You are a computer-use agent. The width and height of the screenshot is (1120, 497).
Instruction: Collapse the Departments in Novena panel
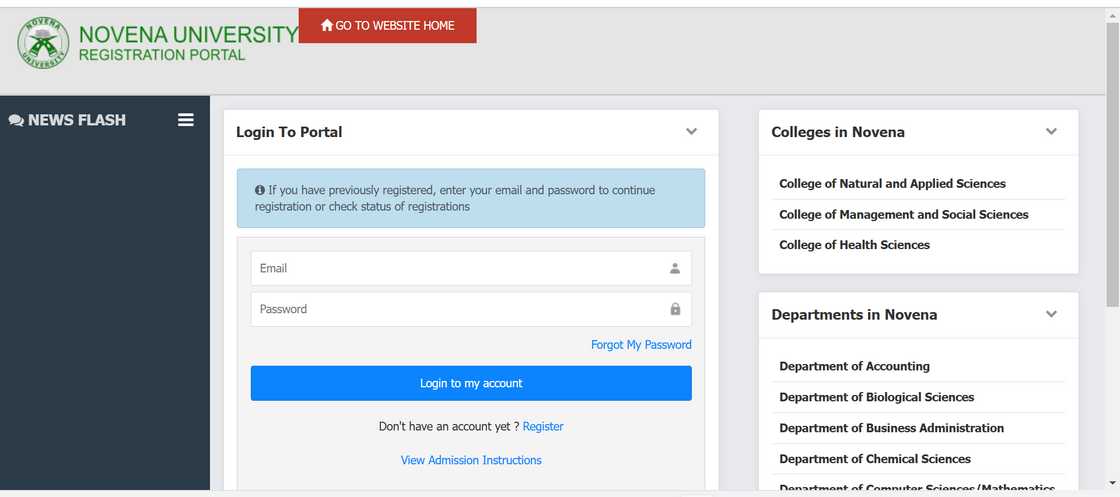pos(1051,314)
